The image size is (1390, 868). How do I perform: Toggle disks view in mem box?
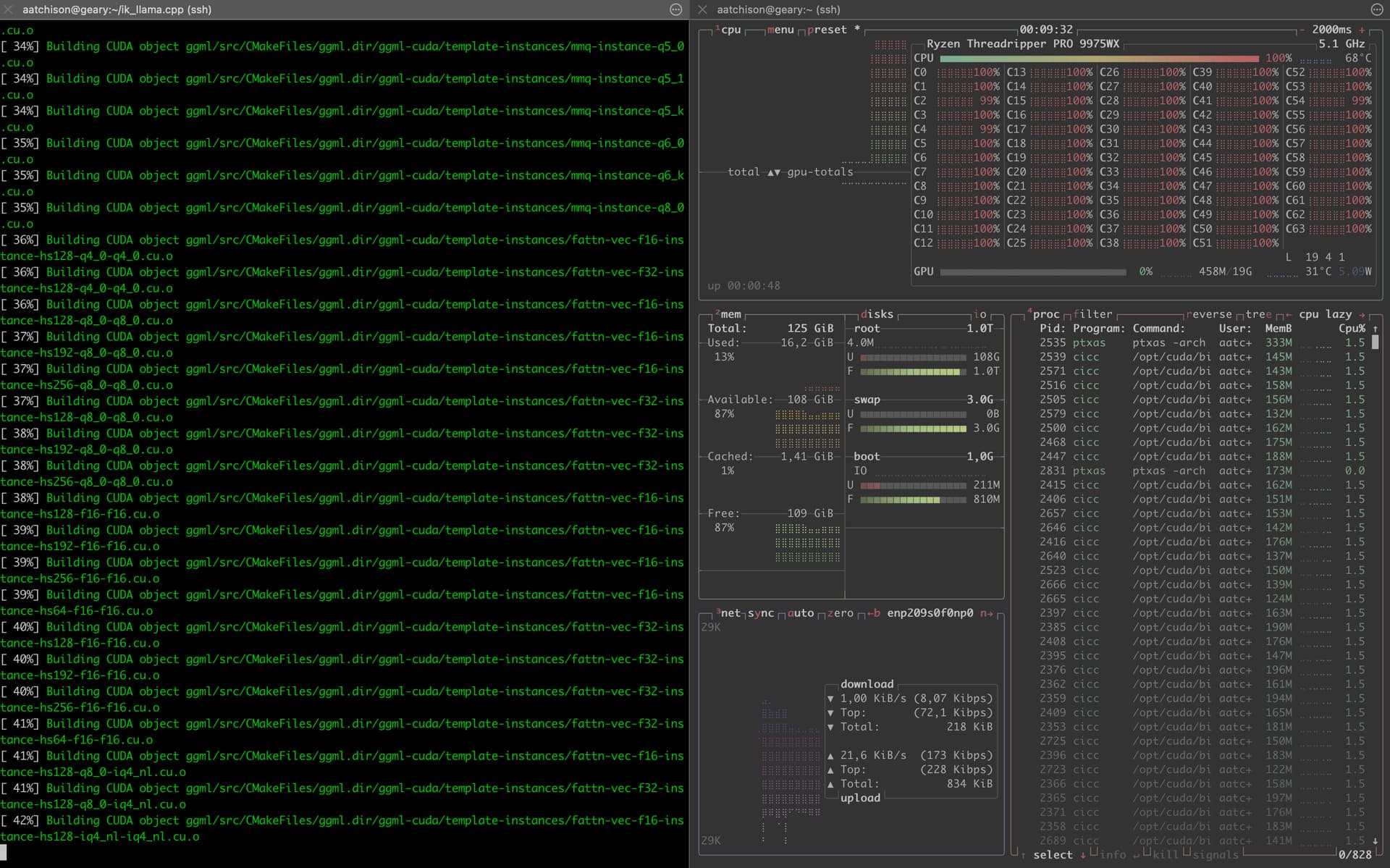pos(877,314)
